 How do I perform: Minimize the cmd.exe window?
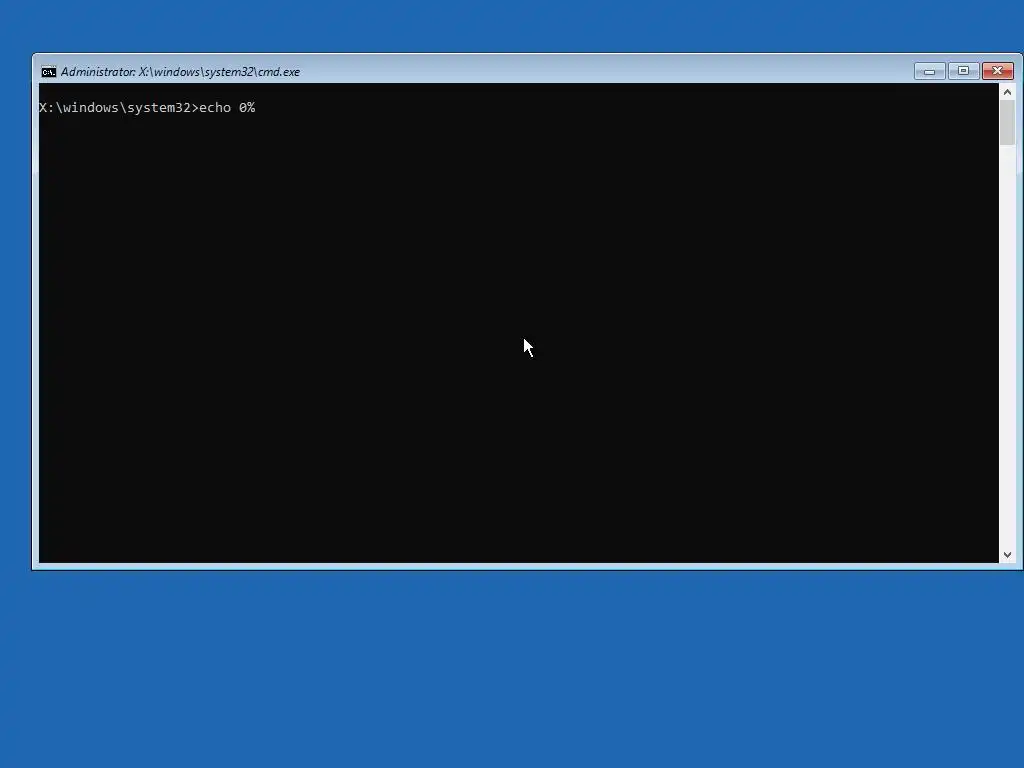(929, 71)
